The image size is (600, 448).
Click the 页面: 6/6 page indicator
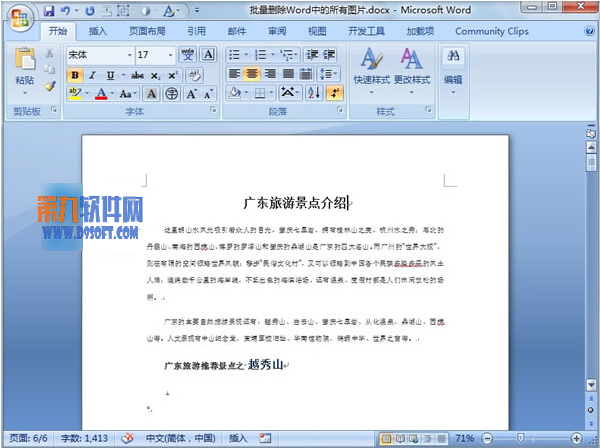click(x=29, y=438)
